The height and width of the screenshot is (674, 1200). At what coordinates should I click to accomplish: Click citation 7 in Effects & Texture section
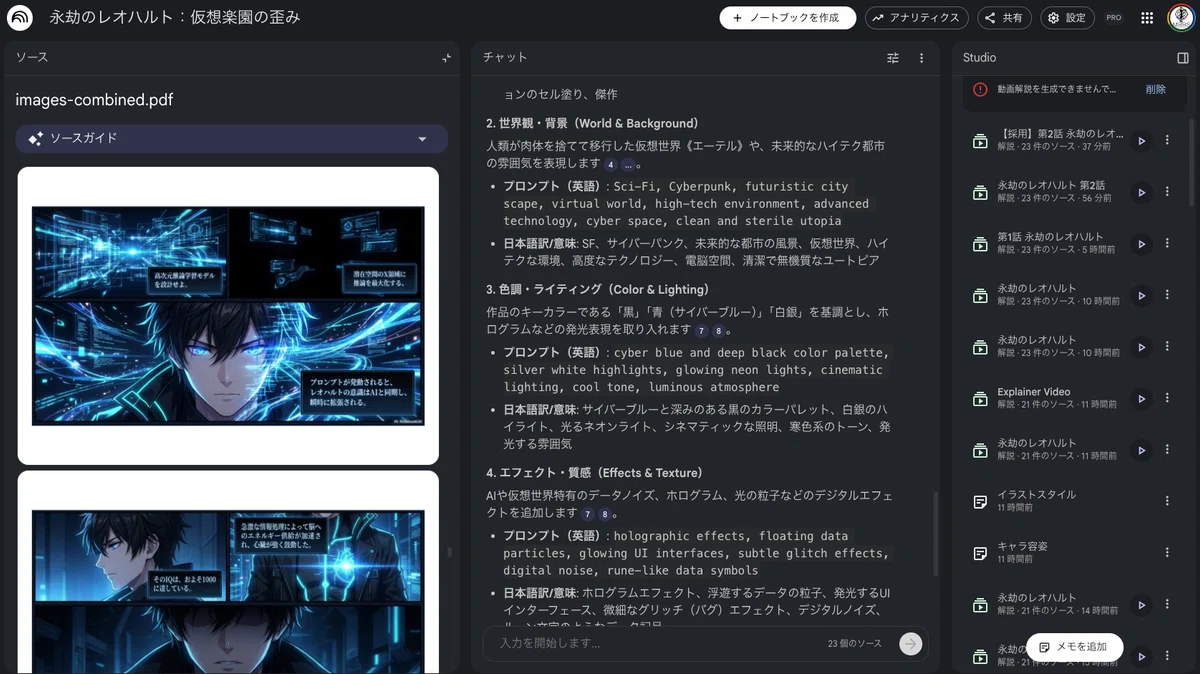click(588, 514)
